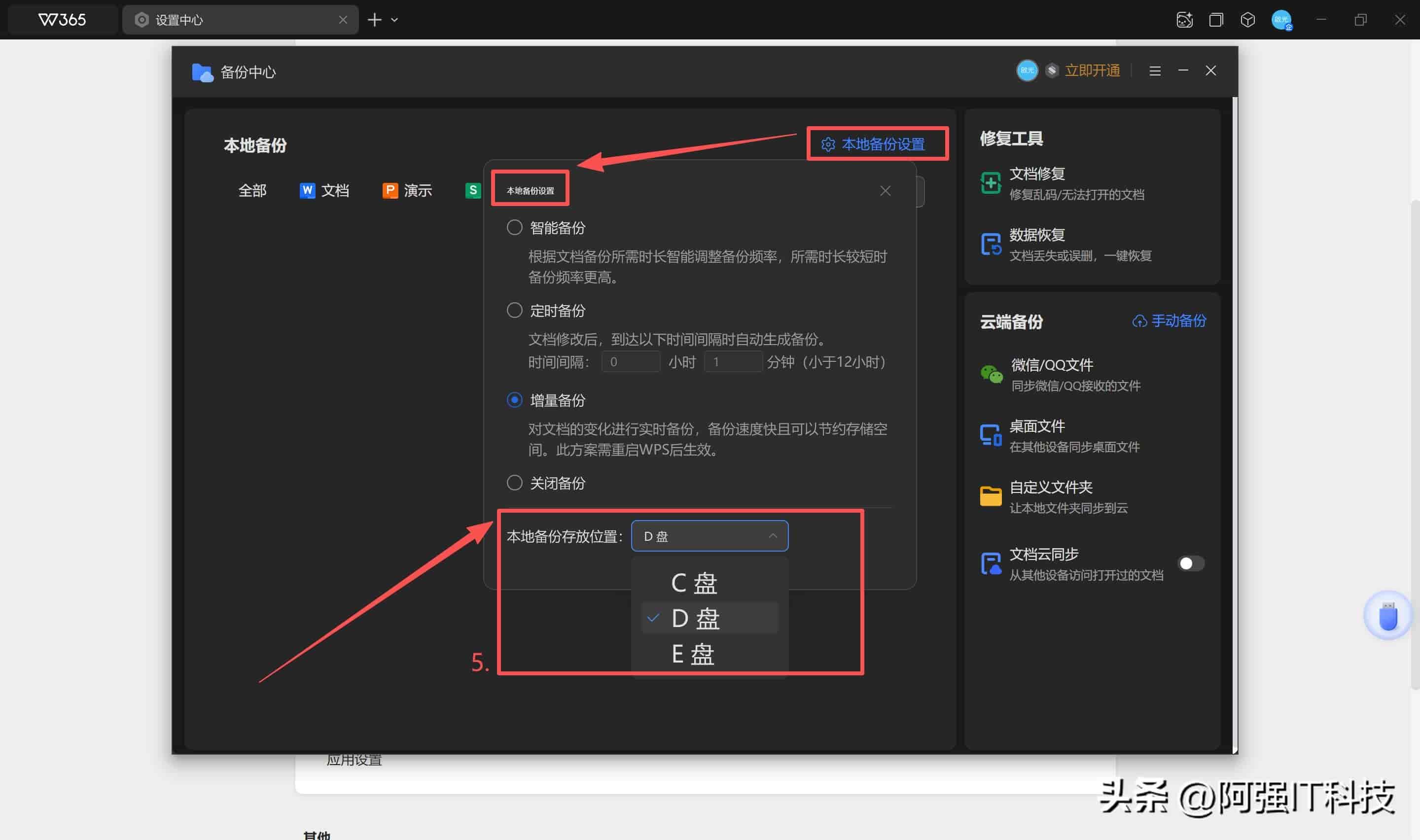Open the W365 home tab

pyautogui.click(x=62, y=20)
